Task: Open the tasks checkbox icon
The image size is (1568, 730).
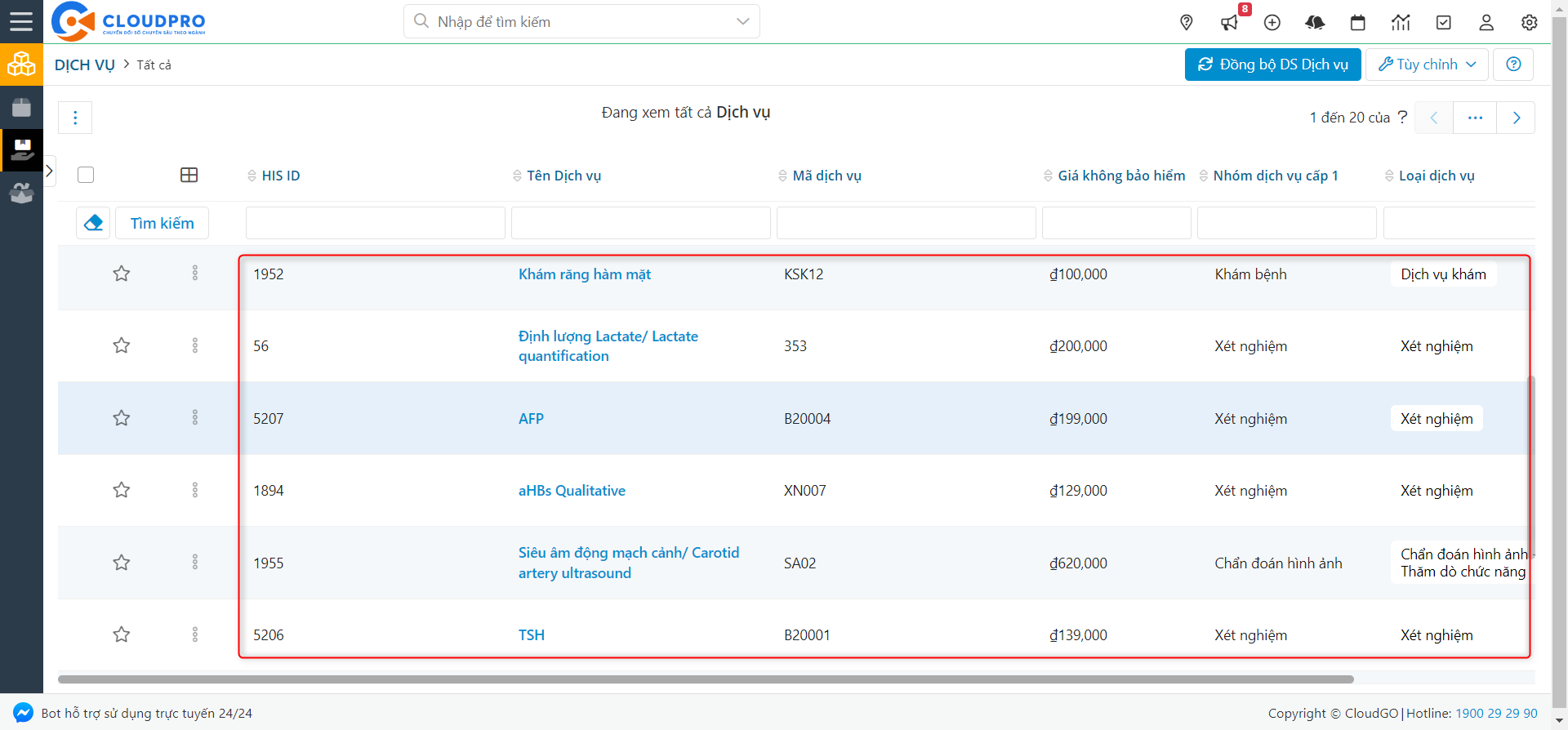Action: tap(1444, 23)
